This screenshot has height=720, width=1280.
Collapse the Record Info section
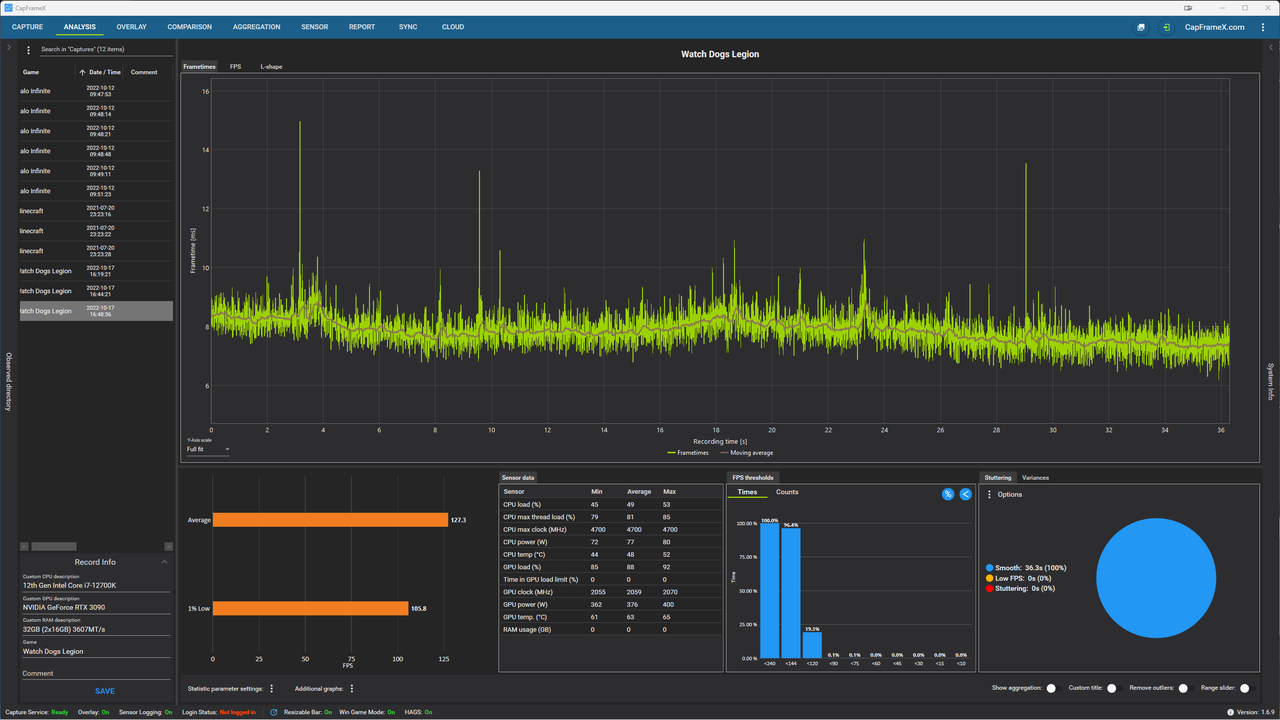tap(164, 562)
